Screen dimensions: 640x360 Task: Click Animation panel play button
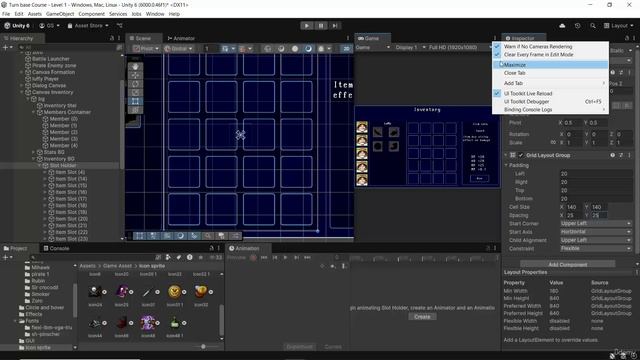click(x=285, y=258)
